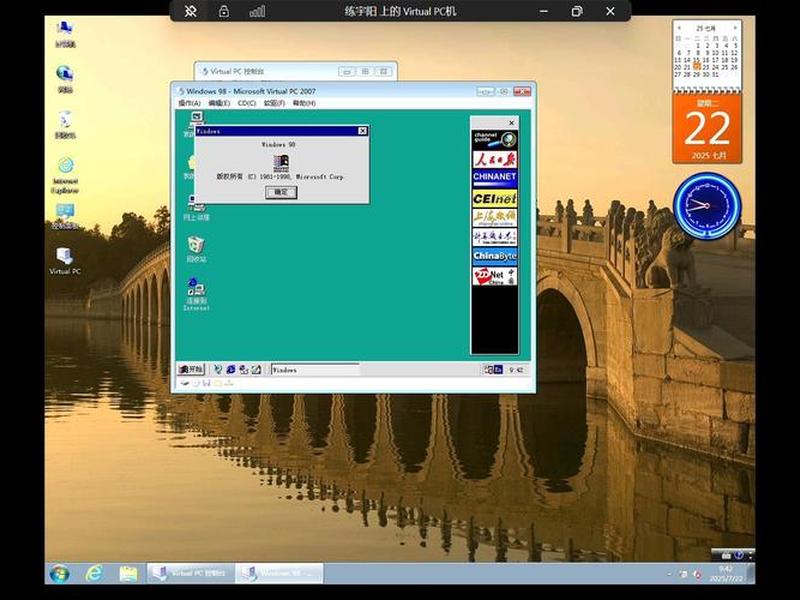Screen dimensions: 800x600
Task: Click the Windows logo in the about dialog
Action: [281, 163]
